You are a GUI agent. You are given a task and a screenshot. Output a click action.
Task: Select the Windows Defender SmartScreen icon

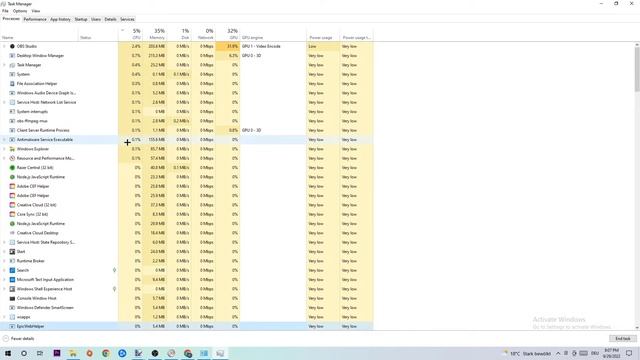pyautogui.click(x=12, y=308)
